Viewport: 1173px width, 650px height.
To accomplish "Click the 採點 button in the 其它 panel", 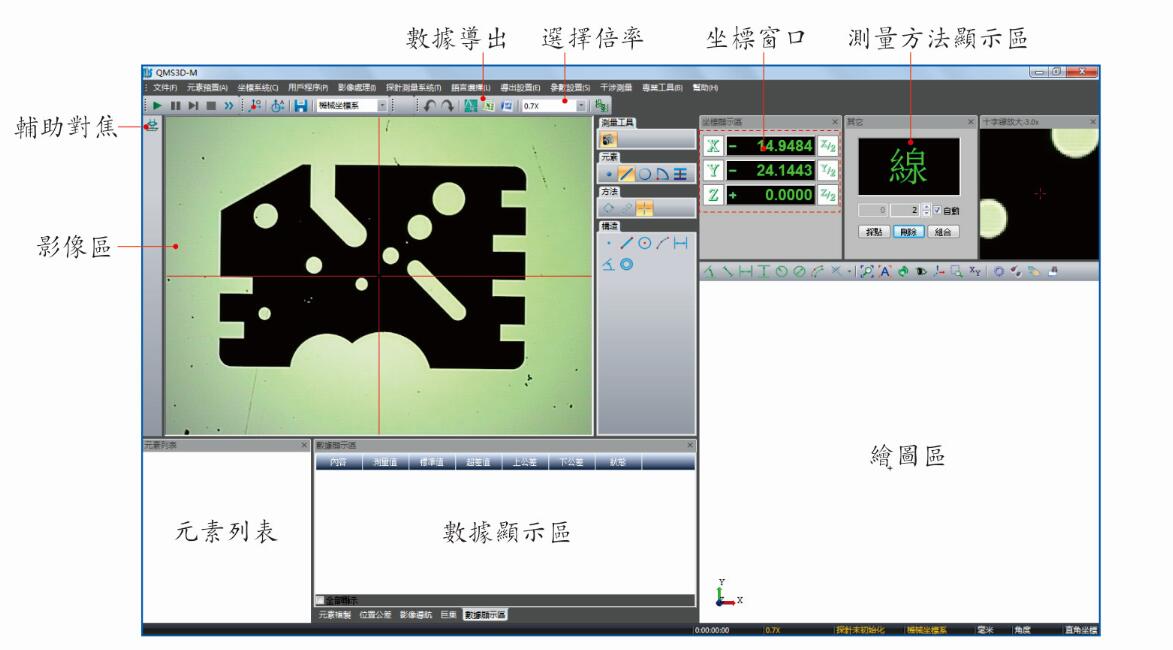I will (x=874, y=230).
